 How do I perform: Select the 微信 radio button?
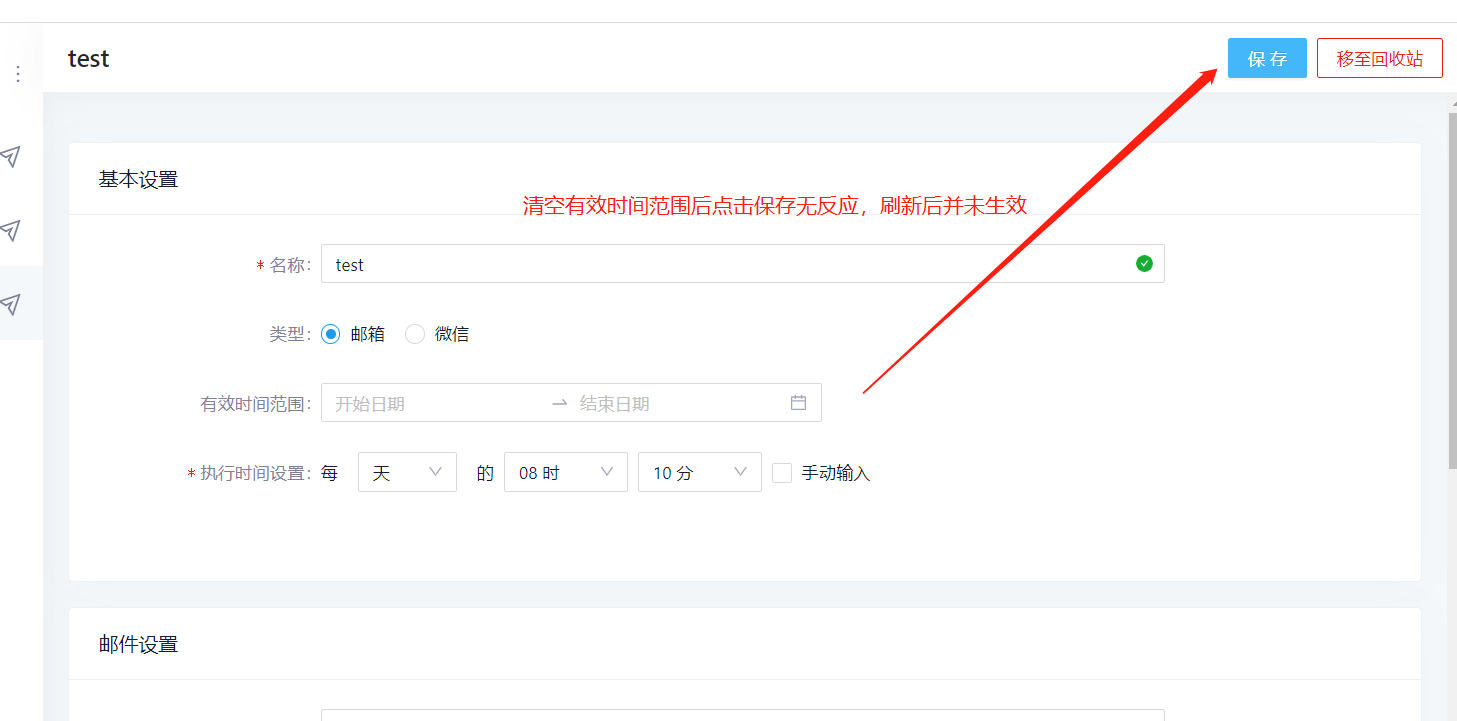pyautogui.click(x=415, y=334)
